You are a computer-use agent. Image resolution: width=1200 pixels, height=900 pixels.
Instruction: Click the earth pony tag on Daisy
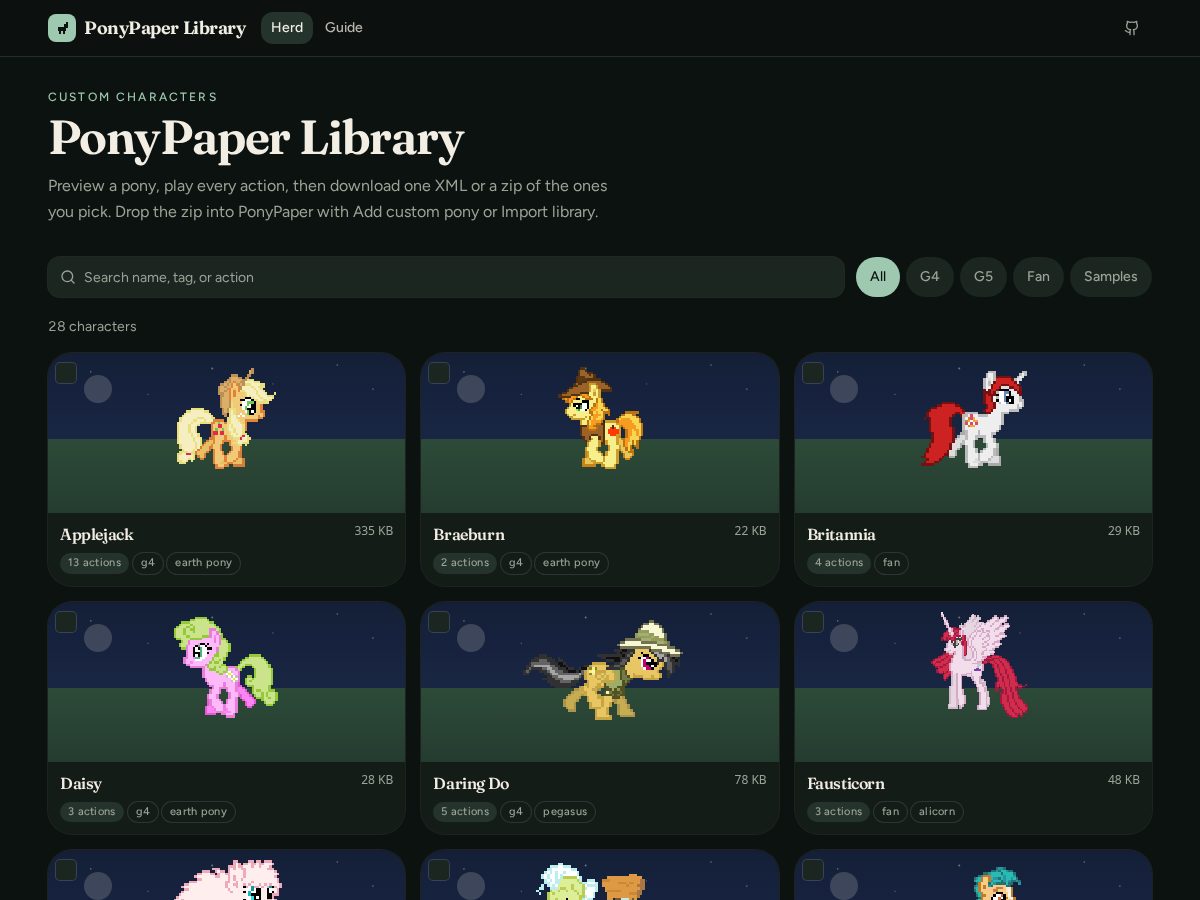click(x=198, y=812)
